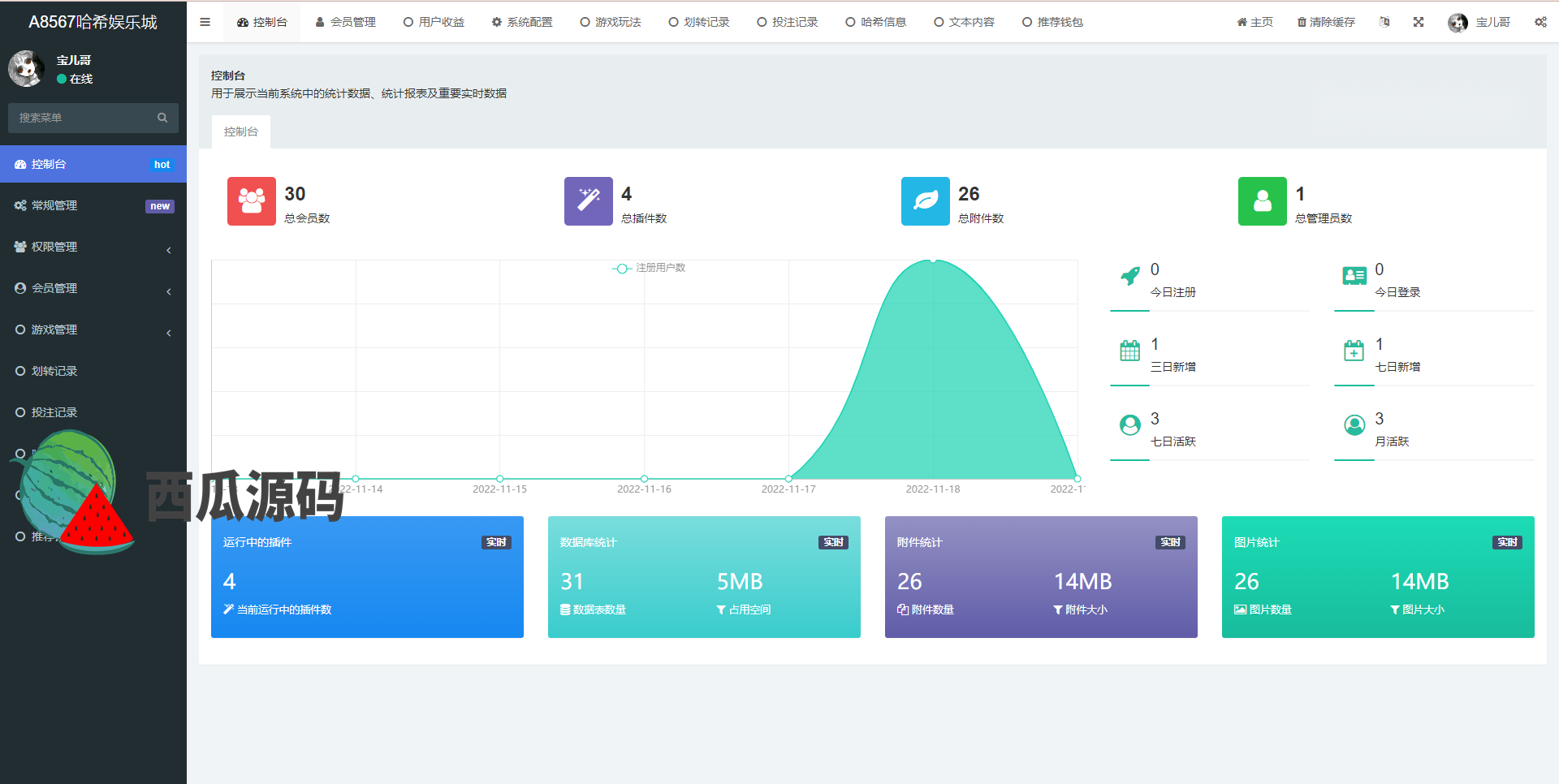Click the new badge on 常规管理
Viewport: 1559px width, 784px height.
click(x=160, y=206)
